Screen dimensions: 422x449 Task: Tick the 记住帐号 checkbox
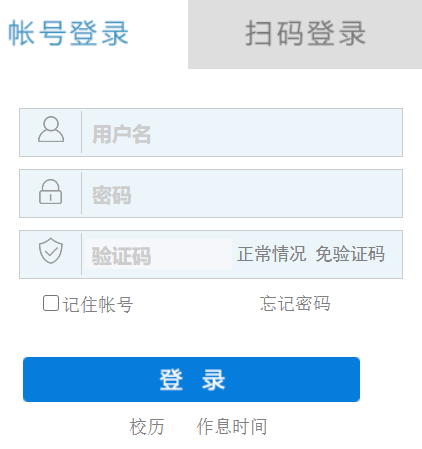51,303
